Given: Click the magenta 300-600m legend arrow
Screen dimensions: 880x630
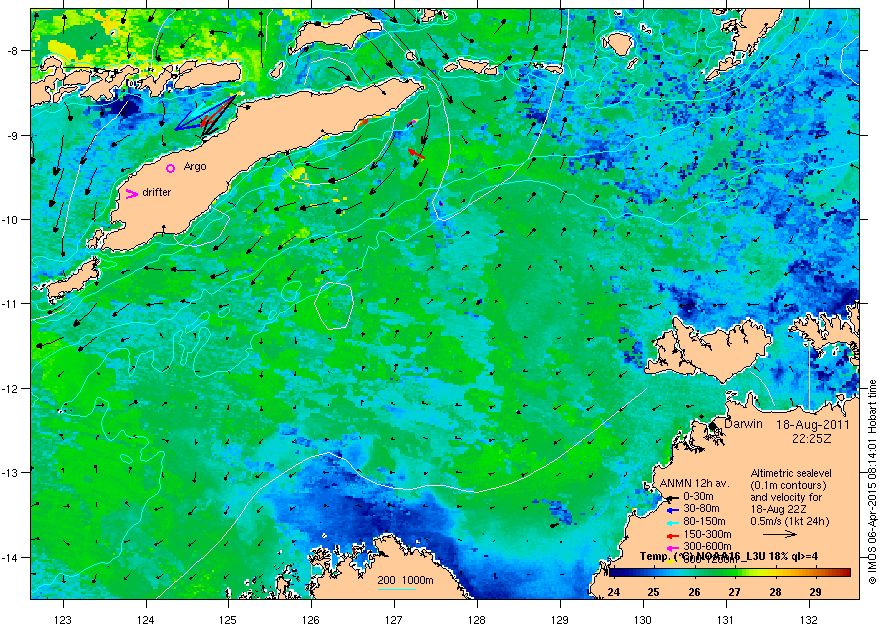Looking at the screenshot, I should click(672, 548).
